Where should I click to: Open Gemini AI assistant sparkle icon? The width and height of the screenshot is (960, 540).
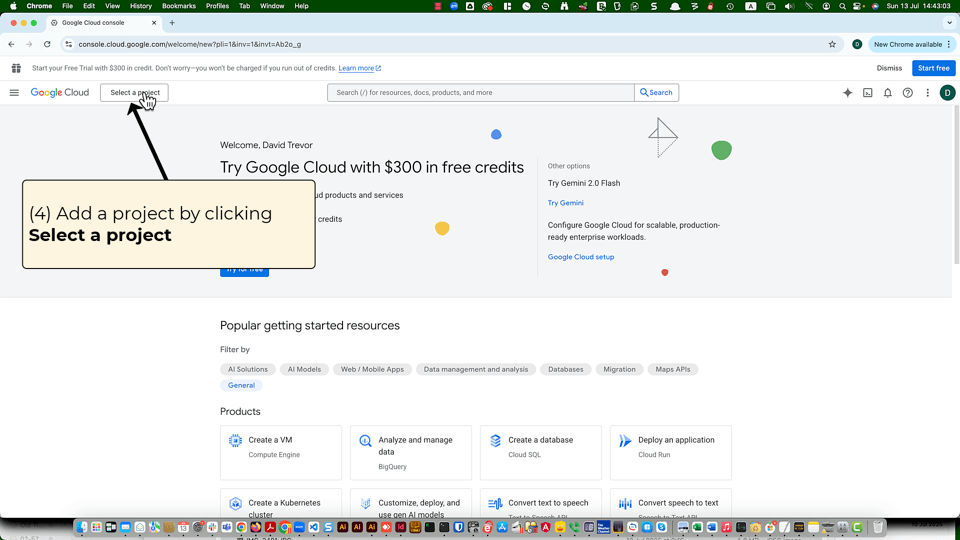847,92
